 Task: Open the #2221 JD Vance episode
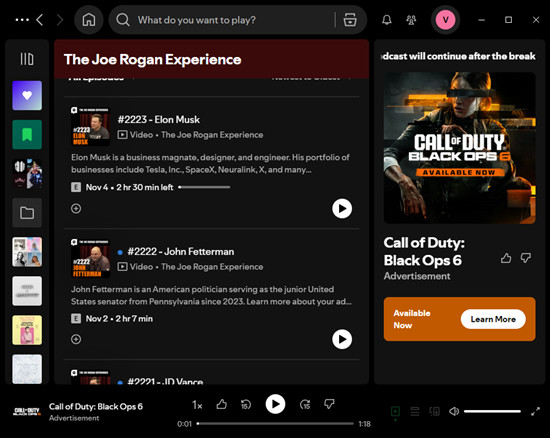[165, 381]
